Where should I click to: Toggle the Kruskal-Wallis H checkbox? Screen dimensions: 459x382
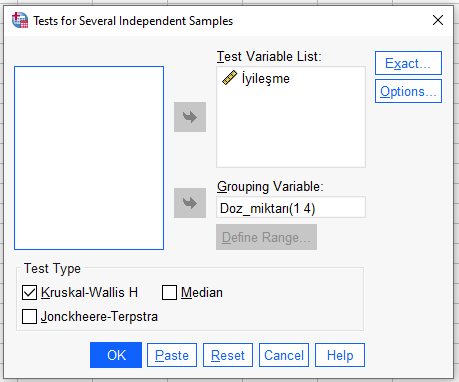pyautogui.click(x=29, y=293)
